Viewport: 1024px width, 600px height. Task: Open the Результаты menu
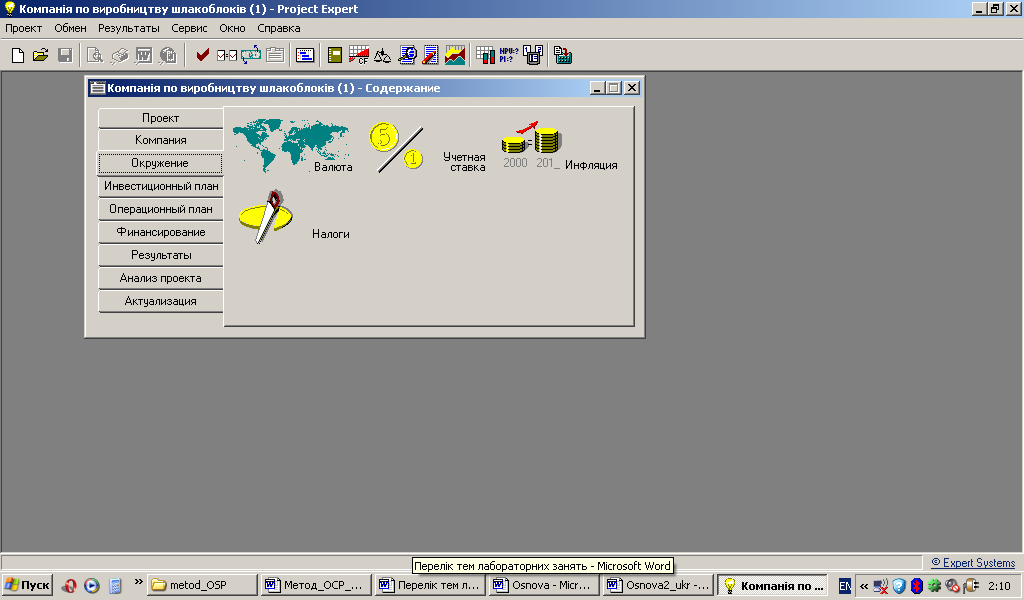pos(129,28)
